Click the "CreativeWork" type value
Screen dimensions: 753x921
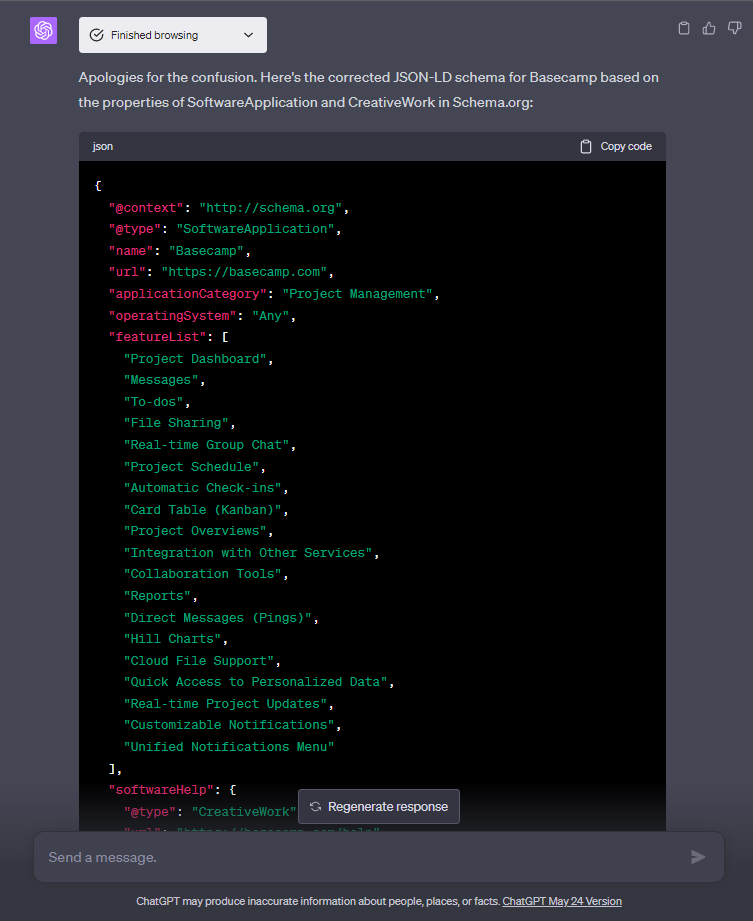[x=244, y=812]
